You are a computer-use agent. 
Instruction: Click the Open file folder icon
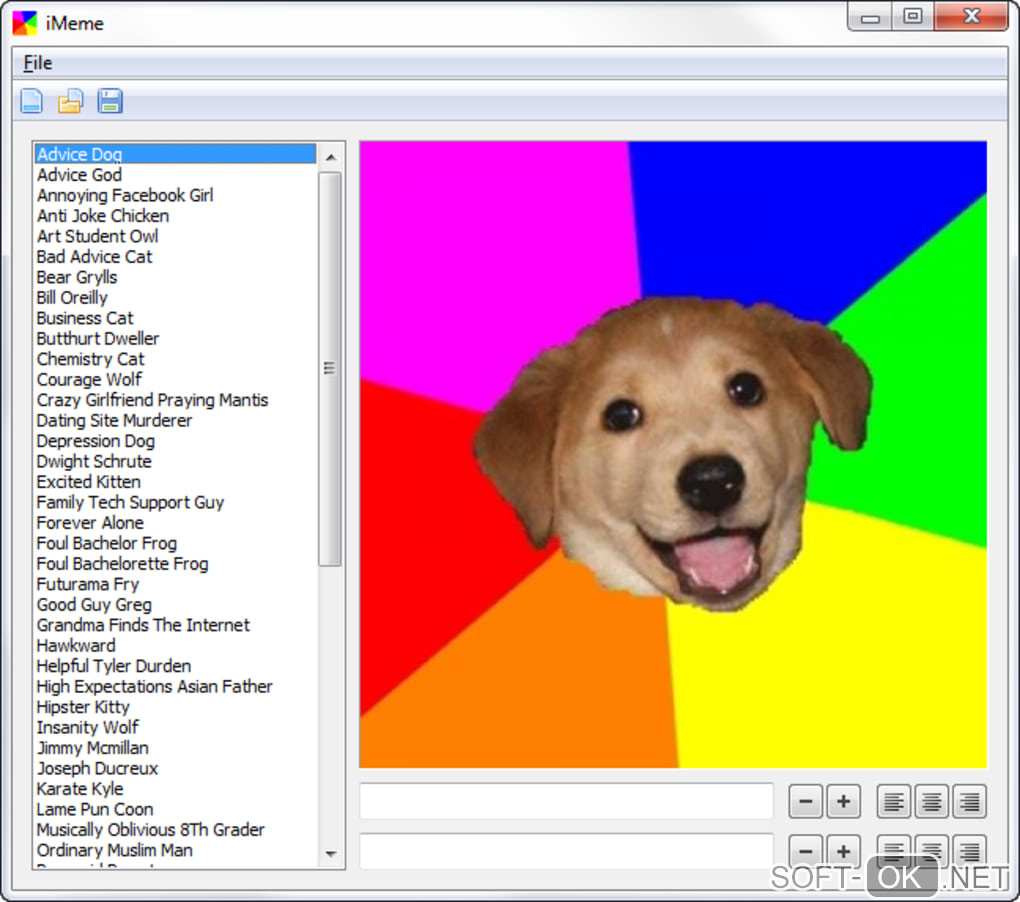coord(71,101)
